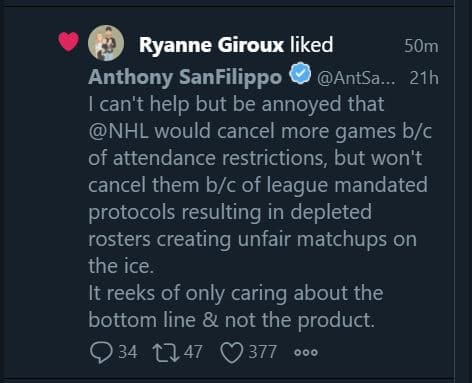This screenshot has height=383, width=472.
Task: Retweet Anthony SanFilippo's tweet
Action: [165, 353]
